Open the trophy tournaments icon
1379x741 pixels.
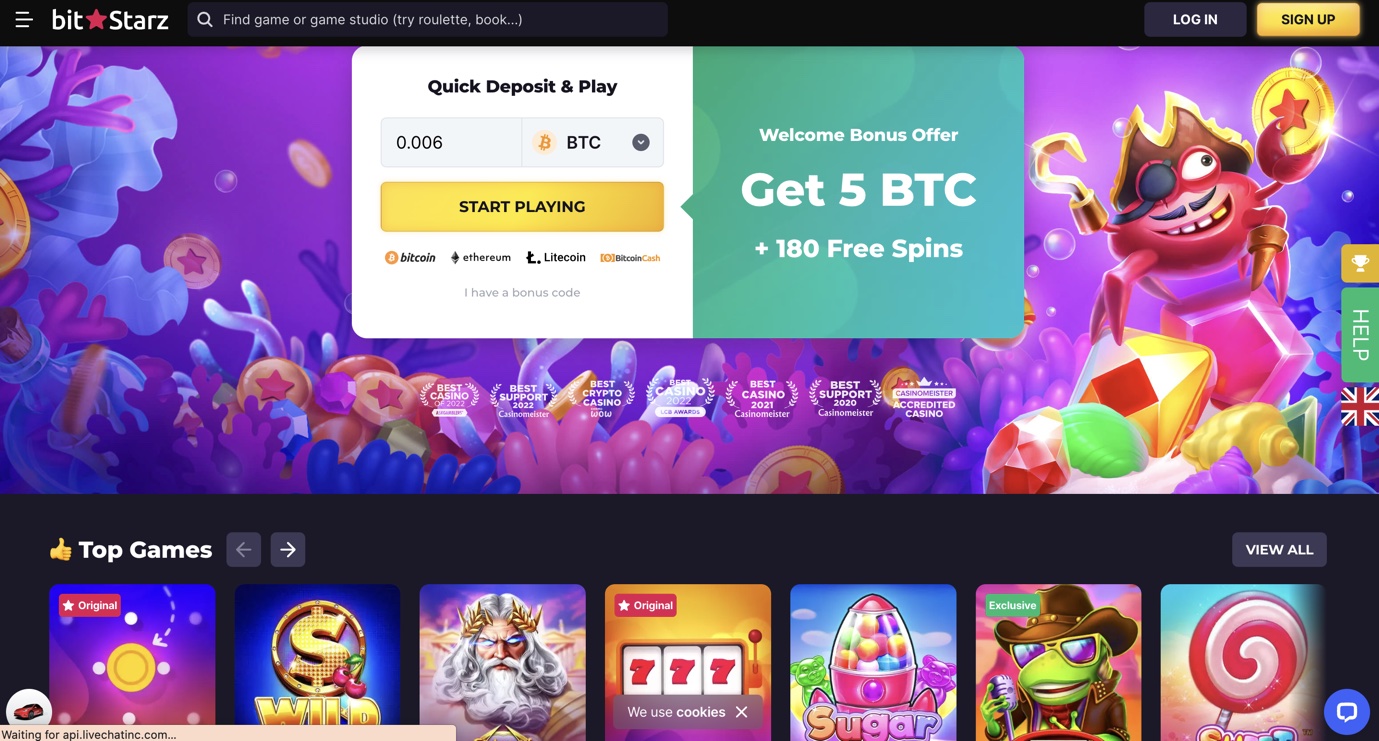pyautogui.click(x=1360, y=264)
